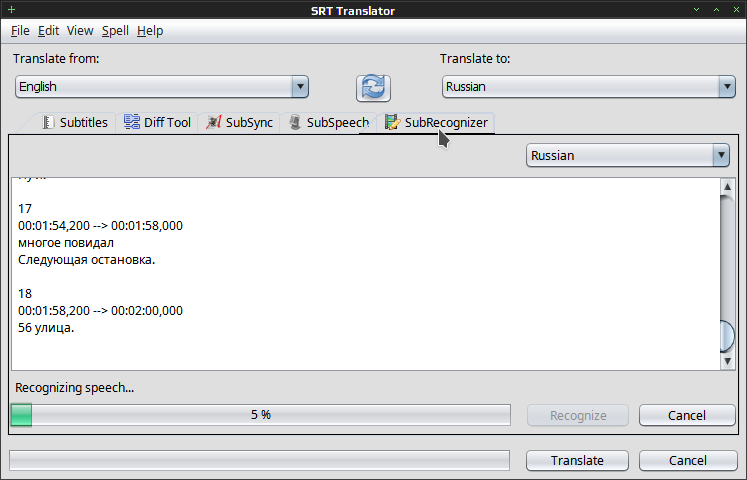Screen dimensions: 747x480
Task: Click the SubSpeech microphone icon
Action: tap(295, 122)
